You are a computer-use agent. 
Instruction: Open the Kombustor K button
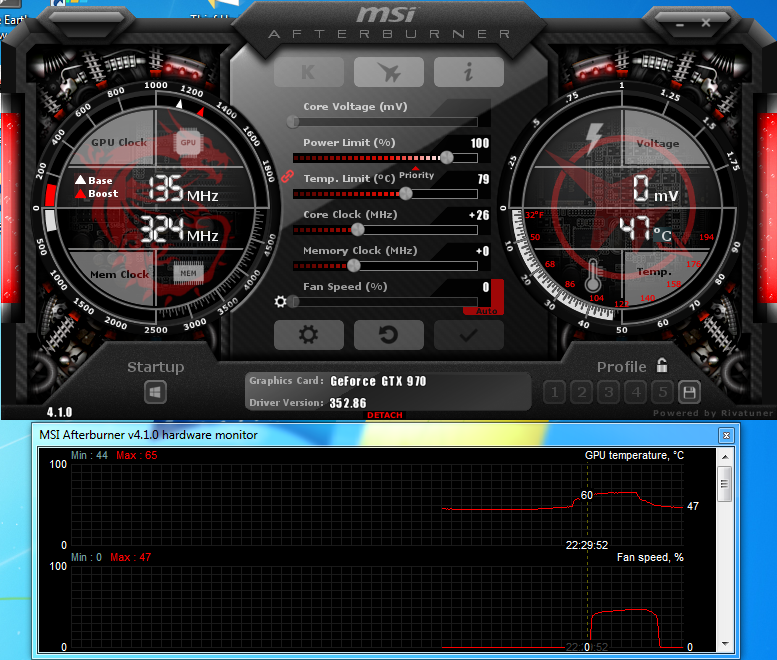[x=309, y=72]
